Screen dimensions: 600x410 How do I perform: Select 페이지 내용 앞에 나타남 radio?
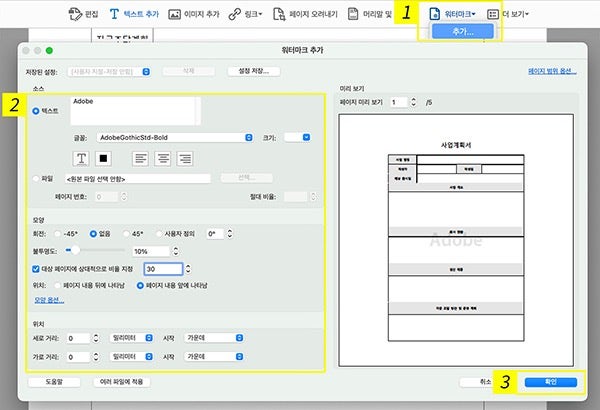click(140, 286)
